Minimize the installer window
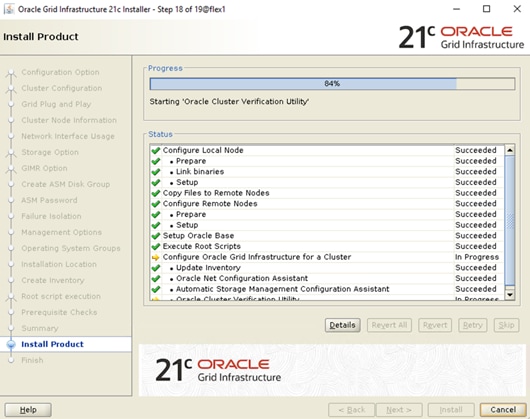Image resolution: width=530 pixels, height=419 pixels. point(456,9)
